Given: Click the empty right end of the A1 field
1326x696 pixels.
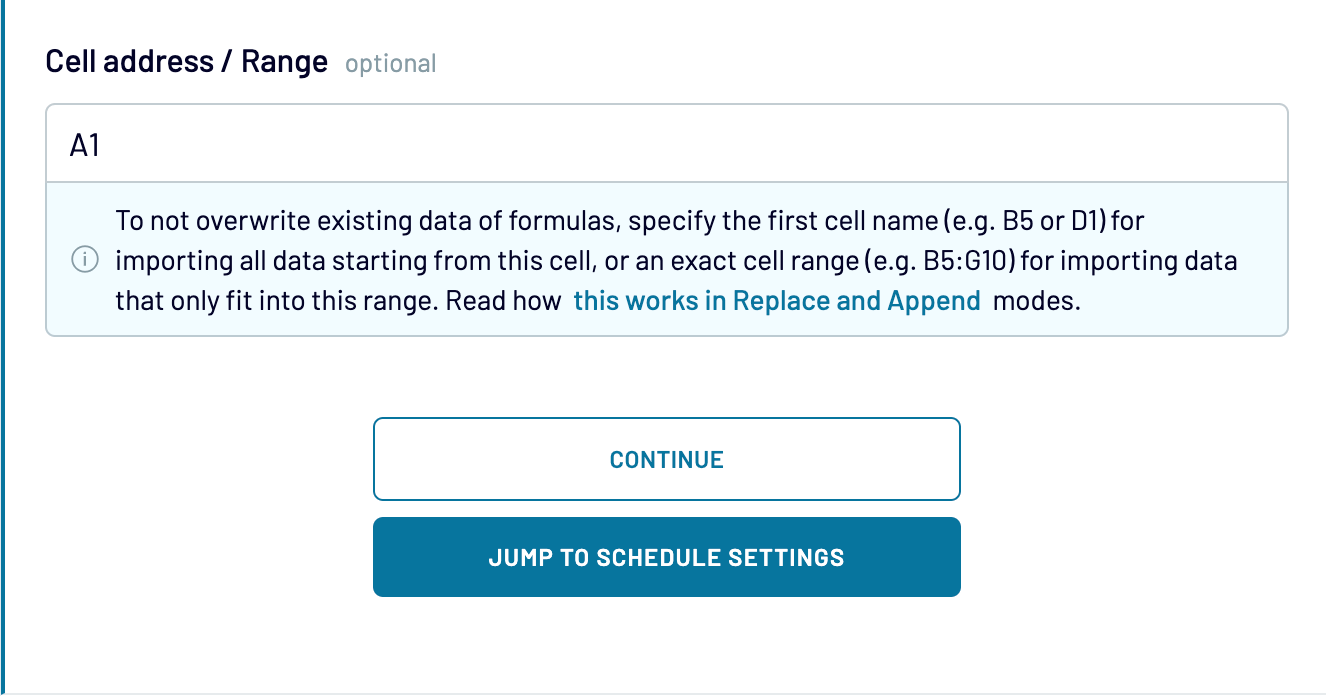Looking at the screenshot, I should [1200, 145].
